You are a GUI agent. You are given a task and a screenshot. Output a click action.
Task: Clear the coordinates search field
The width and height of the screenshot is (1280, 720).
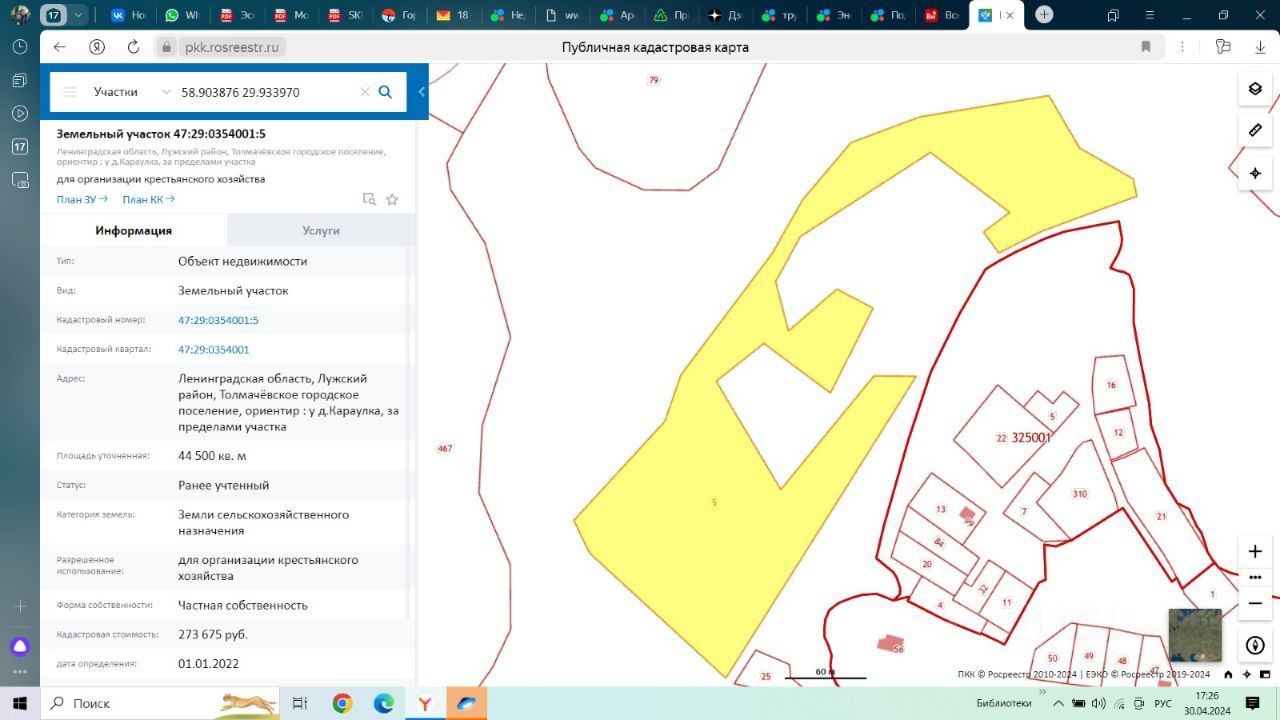point(365,92)
